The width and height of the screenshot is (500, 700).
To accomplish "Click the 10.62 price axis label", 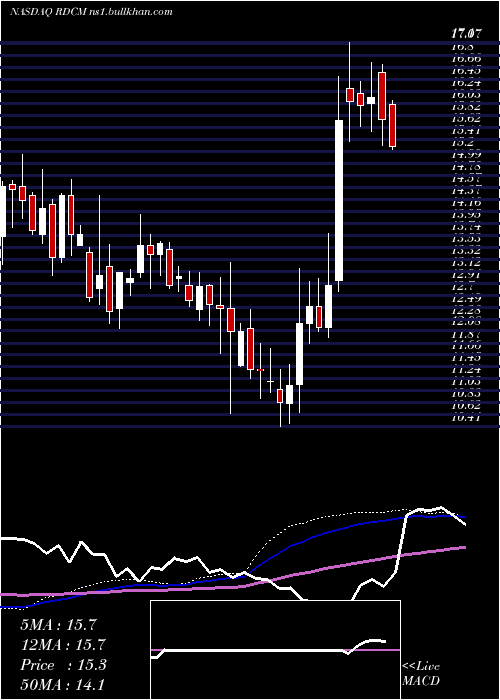I will [x=466, y=406].
